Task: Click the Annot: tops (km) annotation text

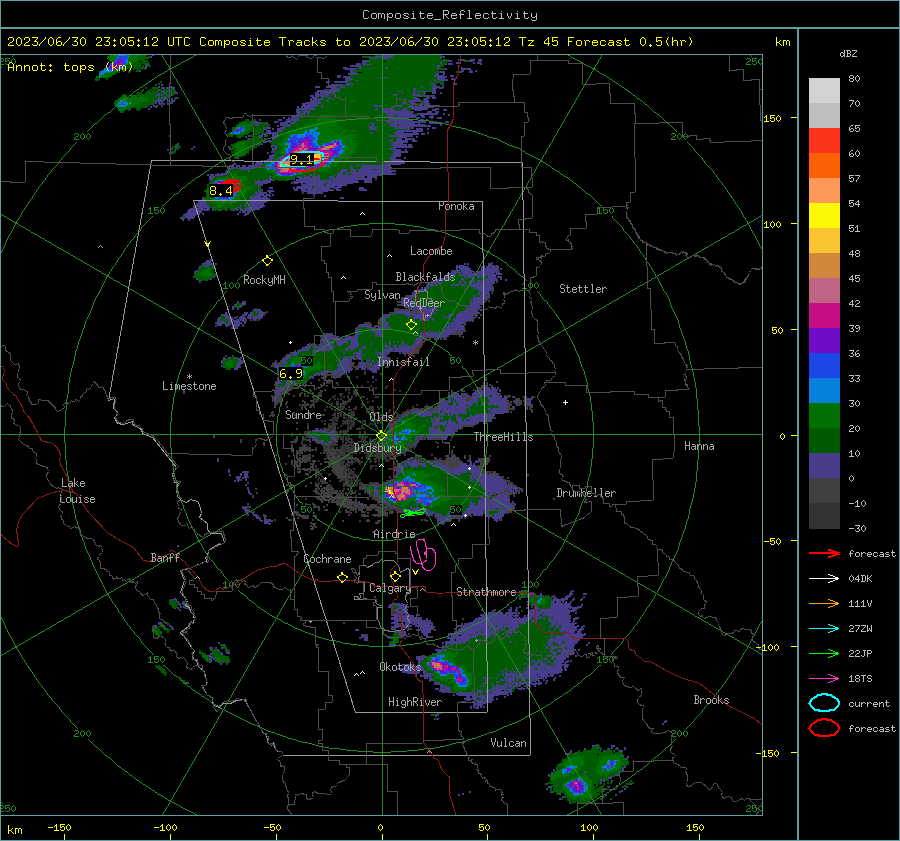Action: (x=70, y=67)
